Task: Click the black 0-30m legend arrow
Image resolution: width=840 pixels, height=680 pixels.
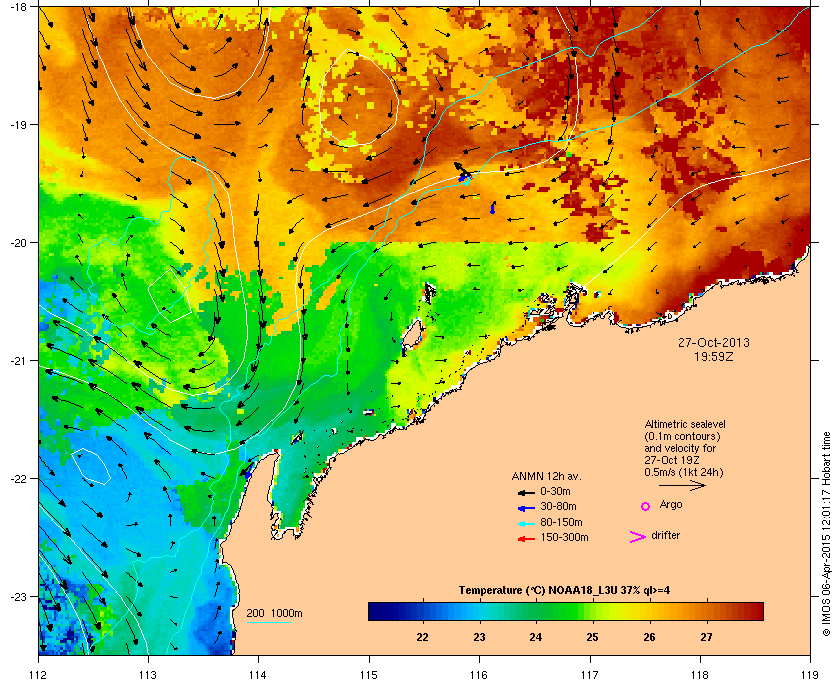Action: click(527, 492)
